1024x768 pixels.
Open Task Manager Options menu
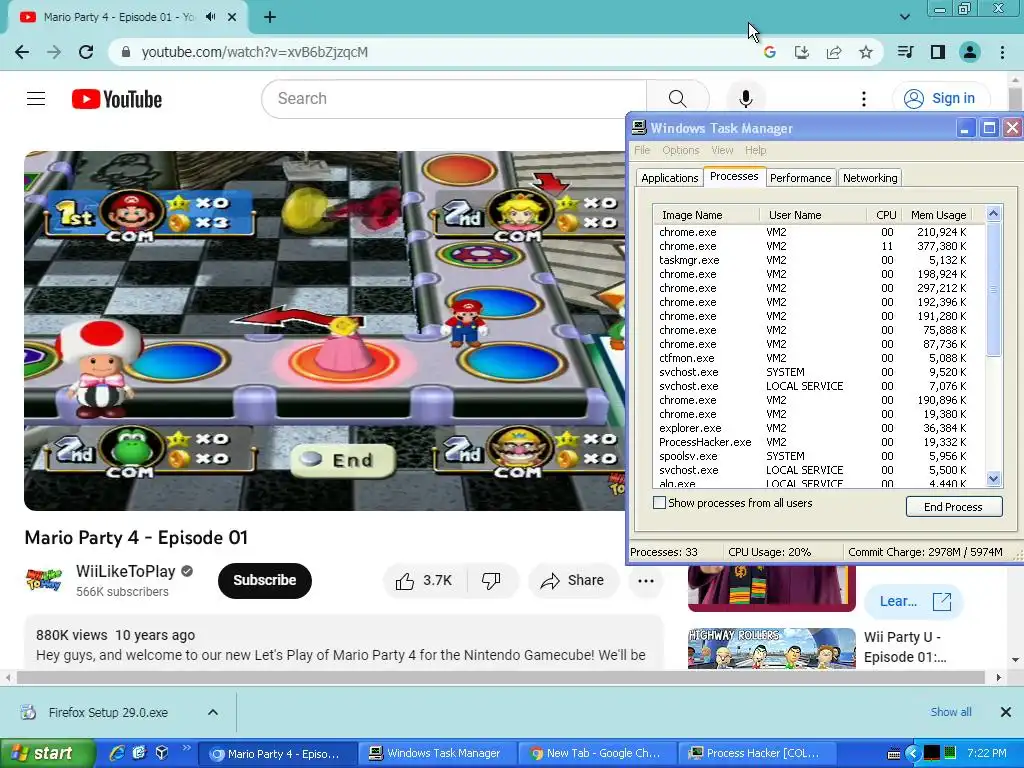click(680, 150)
